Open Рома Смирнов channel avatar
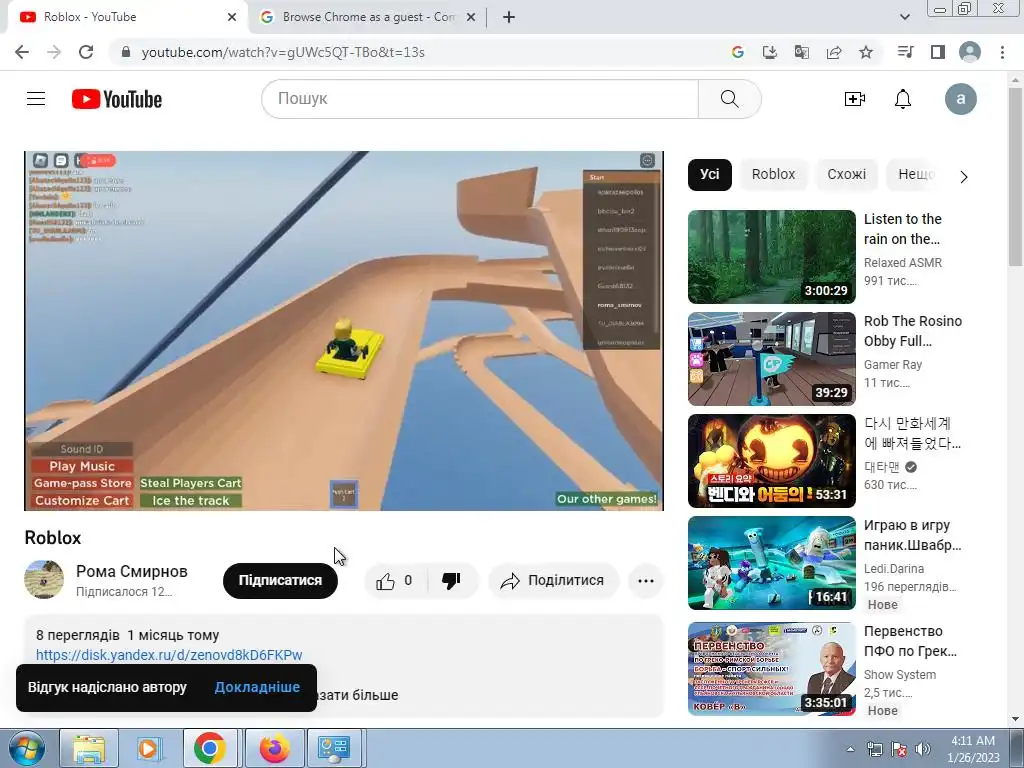 [44, 579]
